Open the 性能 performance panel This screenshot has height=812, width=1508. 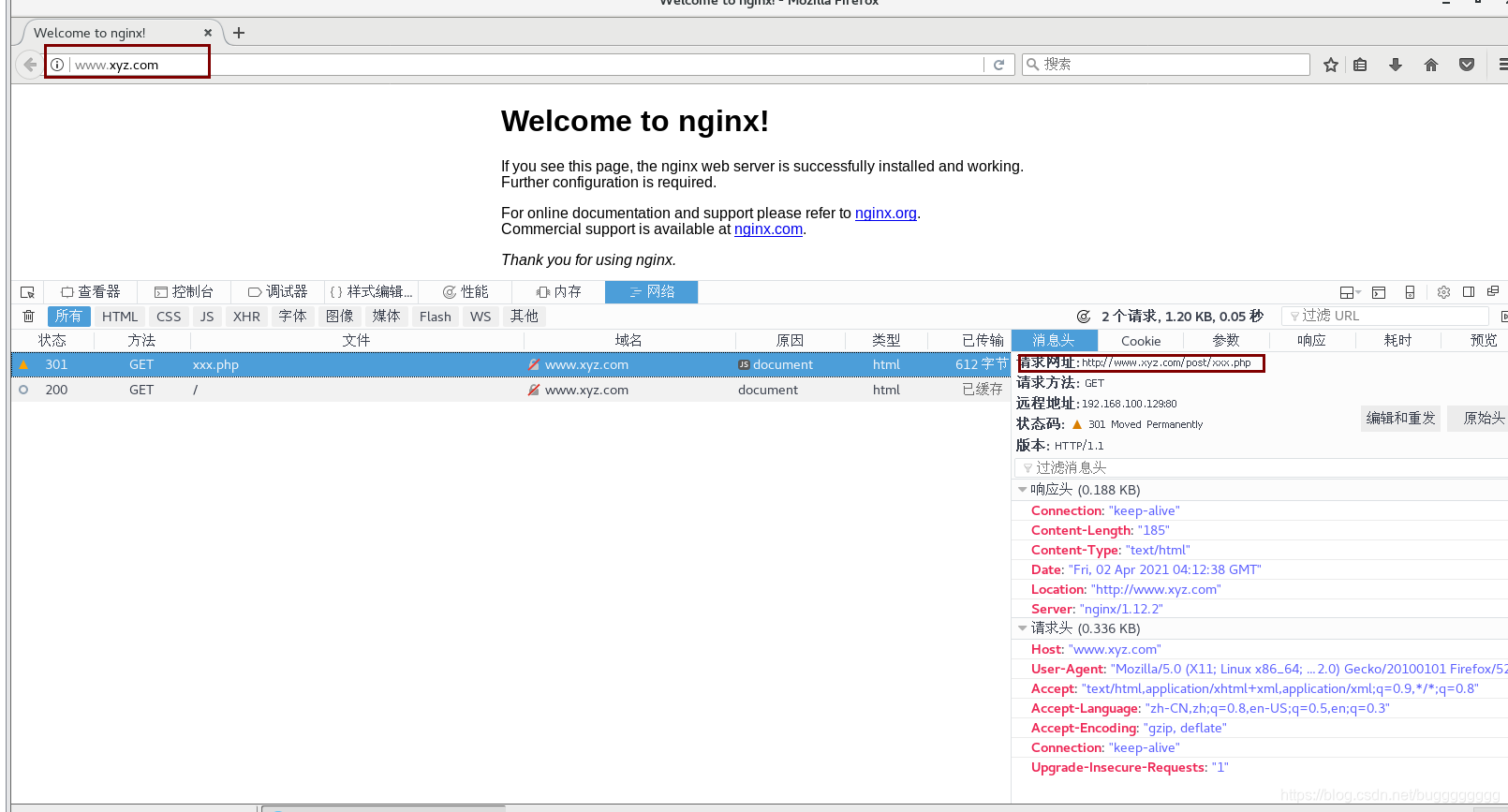(x=466, y=292)
